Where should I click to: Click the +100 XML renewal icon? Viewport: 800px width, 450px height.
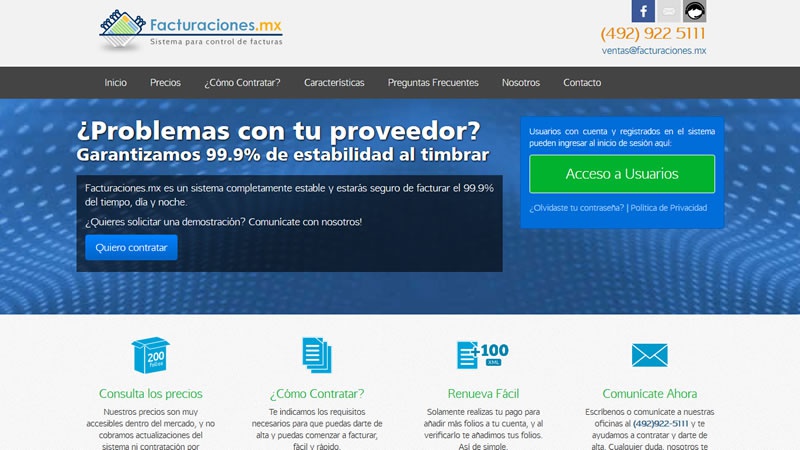[x=483, y=355]
